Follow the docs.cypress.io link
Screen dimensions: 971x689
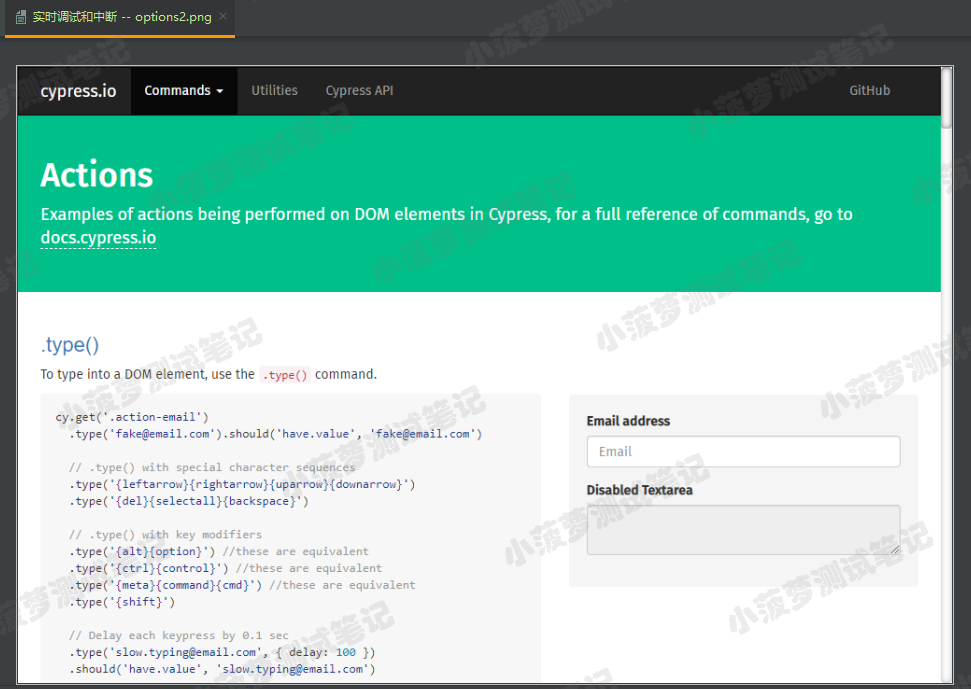(x=98, y=238)
